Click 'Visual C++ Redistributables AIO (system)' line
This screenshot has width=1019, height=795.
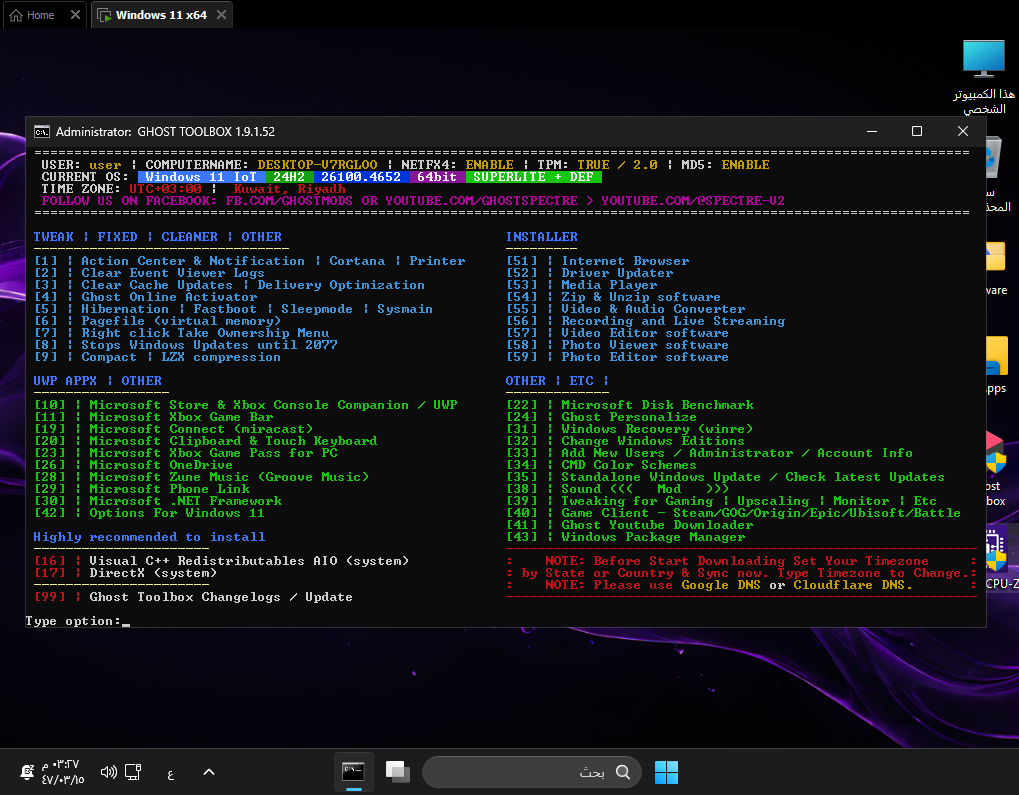point(222,561)
